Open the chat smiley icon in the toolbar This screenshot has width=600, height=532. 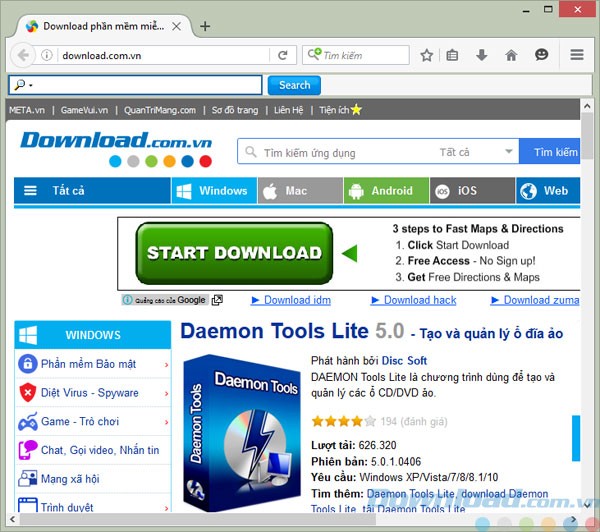(x=541, y=55)
